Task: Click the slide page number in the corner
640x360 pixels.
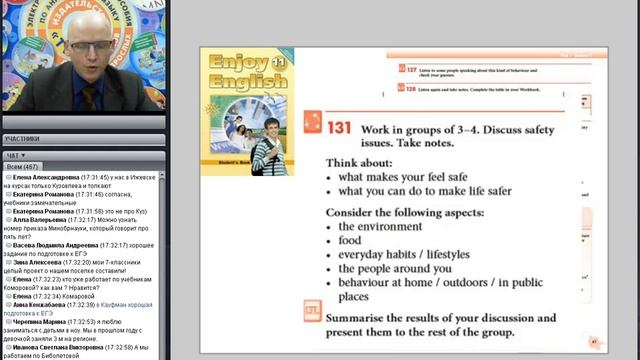Action: pyautogui.click(x=594, y=342)
